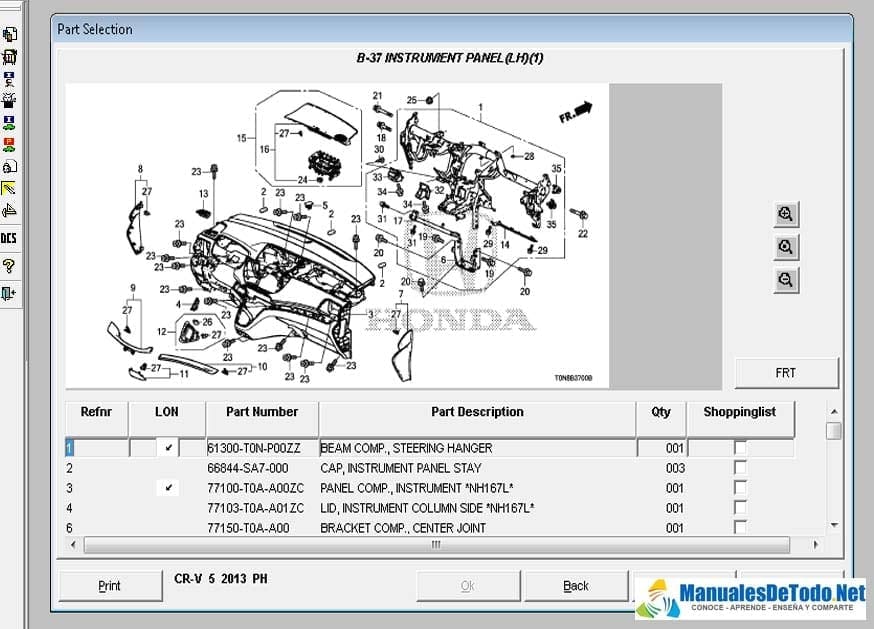Screen dimensions: 874x629
Task: Click the FRT button
Action: point(786,373)
